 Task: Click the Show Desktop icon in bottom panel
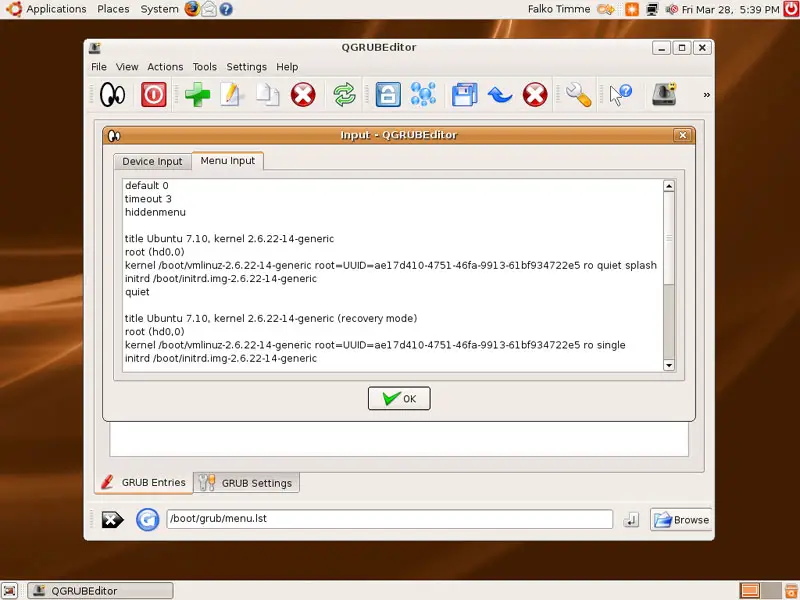click(x=9, y=591)
